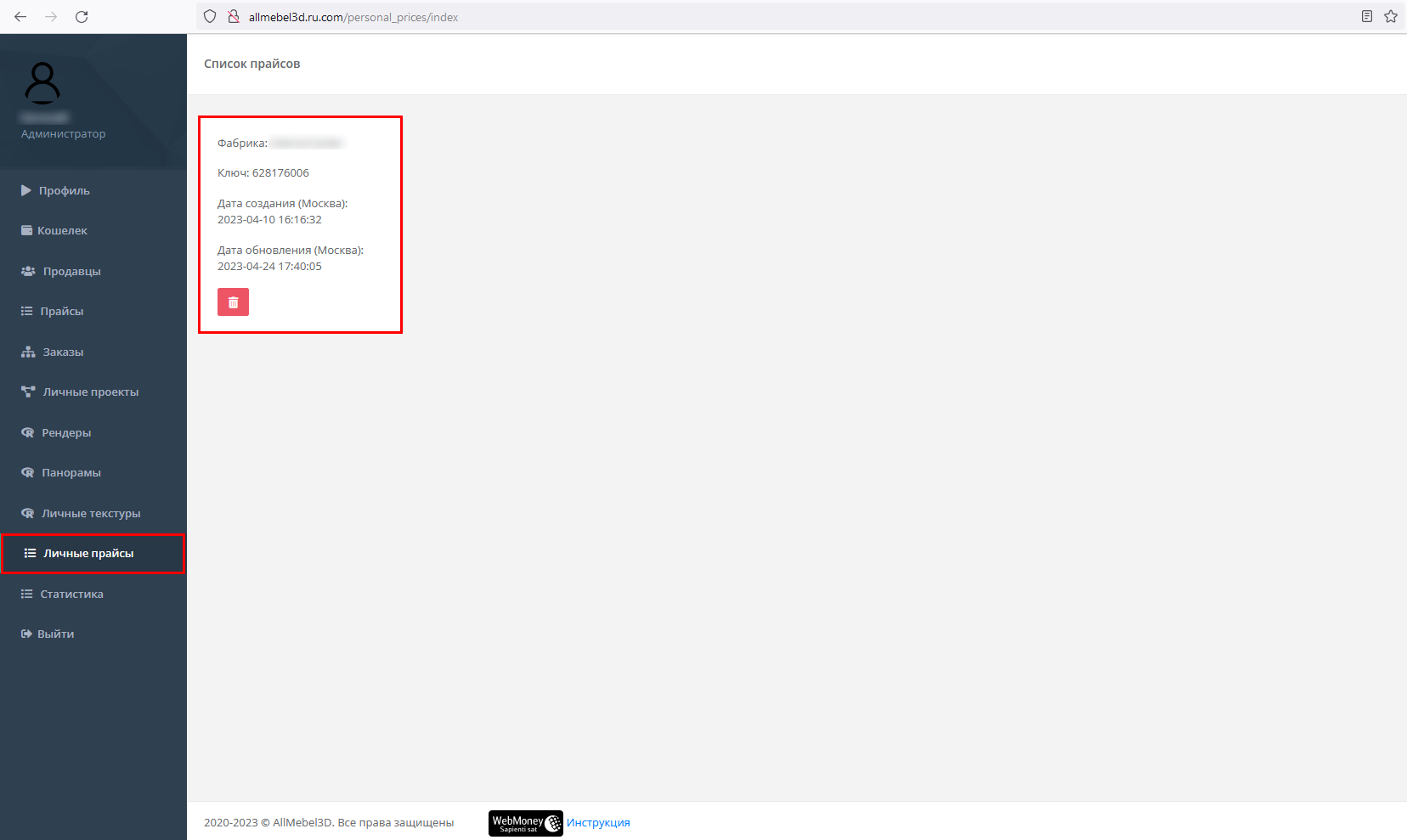Go to Рендеры in the sidebar
This screenshot has height=840, width=1407.
point(93,432)
